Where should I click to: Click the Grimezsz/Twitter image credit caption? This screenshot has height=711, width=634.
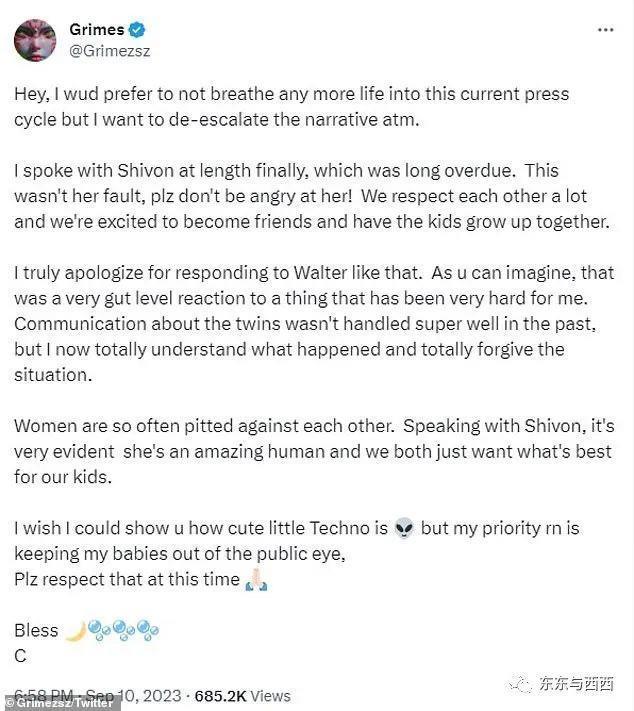[x=60, y=704]
